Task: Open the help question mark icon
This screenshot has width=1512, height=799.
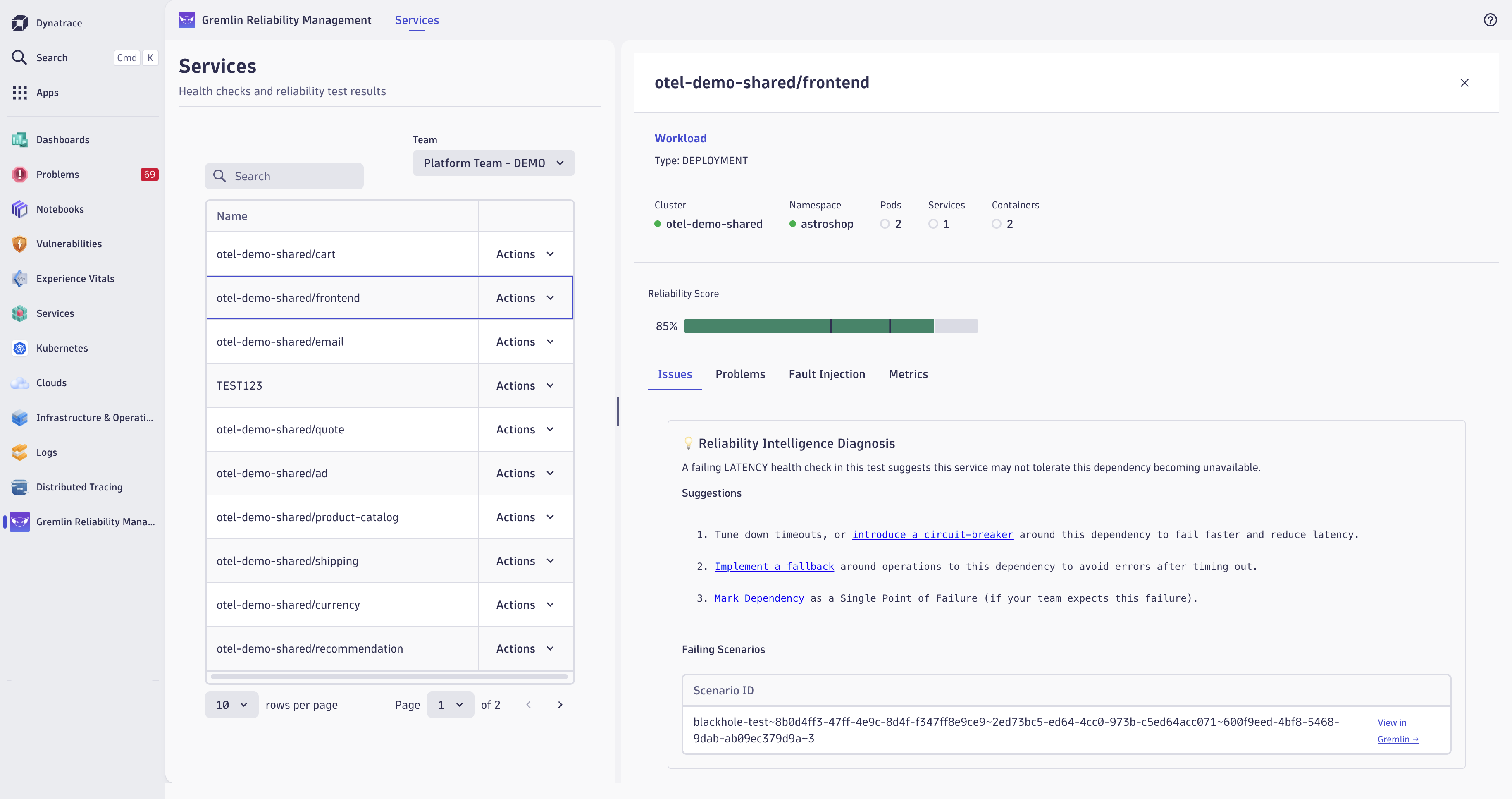Action: pos(1490,20)
